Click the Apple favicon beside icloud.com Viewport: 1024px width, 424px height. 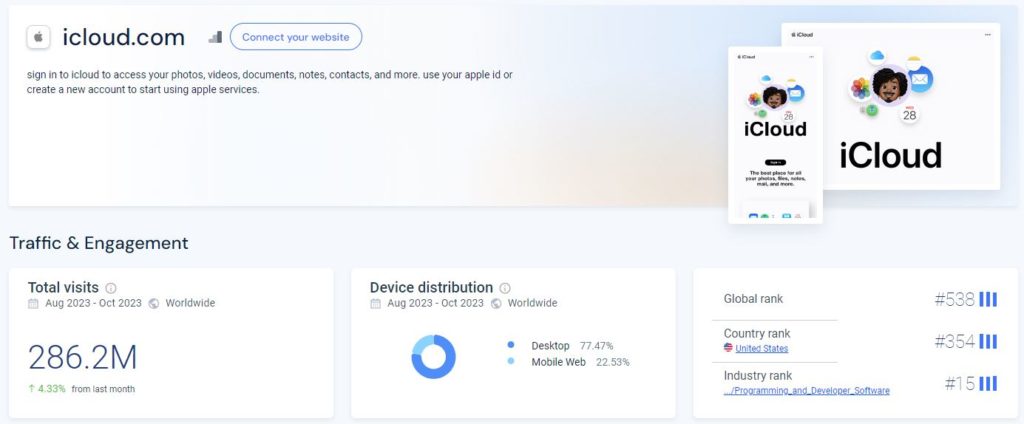click(x=39, y=37)
